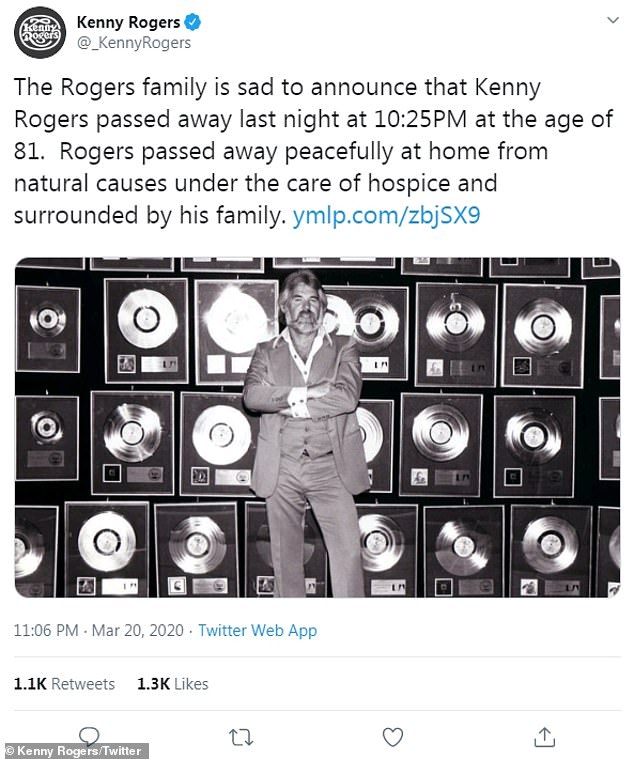The width and height of the screenshot is (634, 759).
Task: Open the ymlp.com/zbjSX9 link
Action: click(x=386, y=215)
